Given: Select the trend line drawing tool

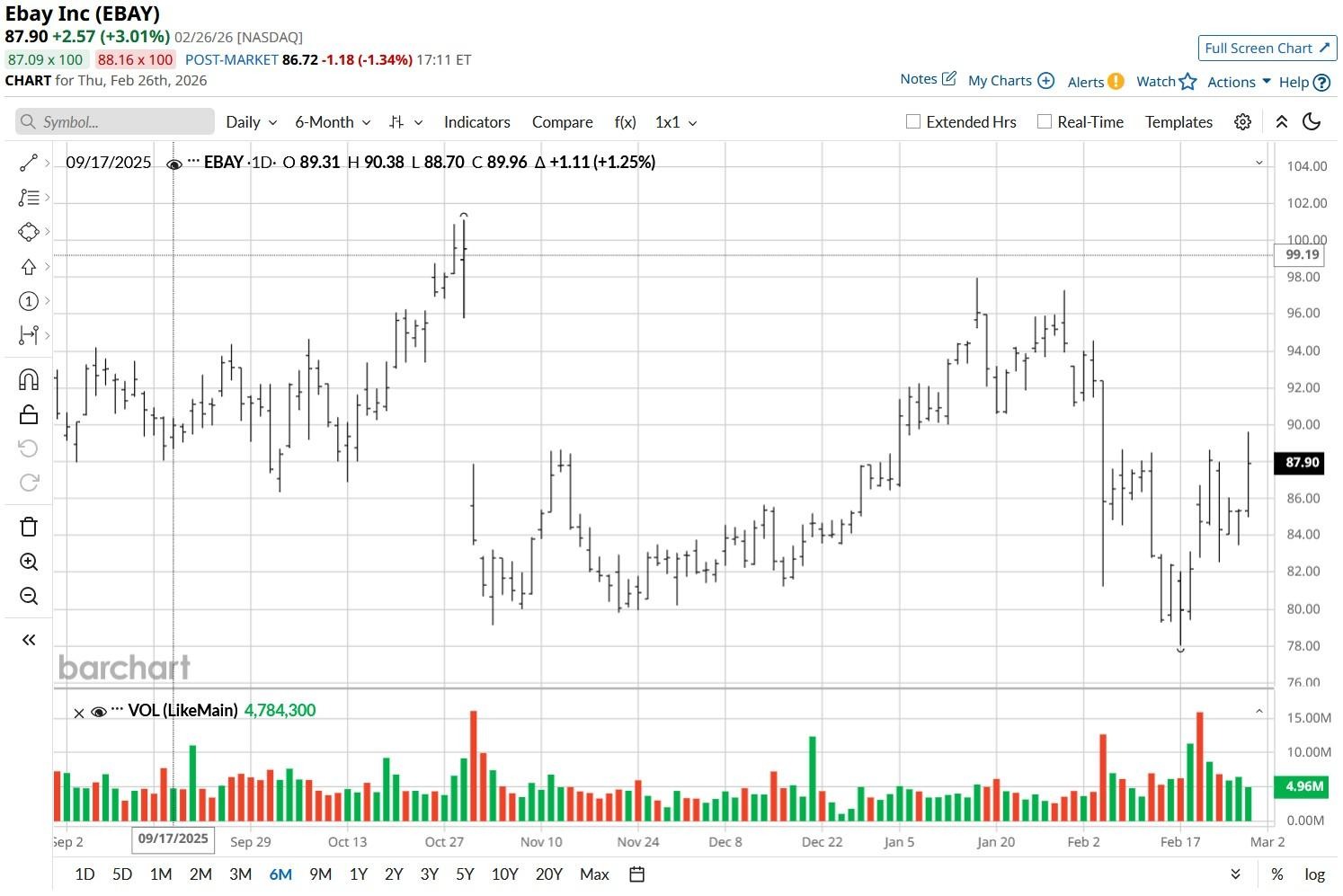Looking at the screenshot, I should 28,163.
